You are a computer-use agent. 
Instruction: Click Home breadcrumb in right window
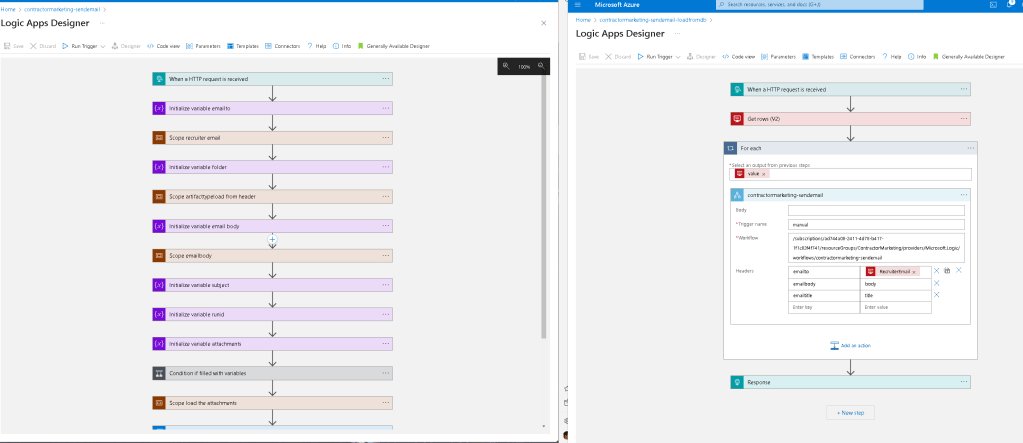583,20
